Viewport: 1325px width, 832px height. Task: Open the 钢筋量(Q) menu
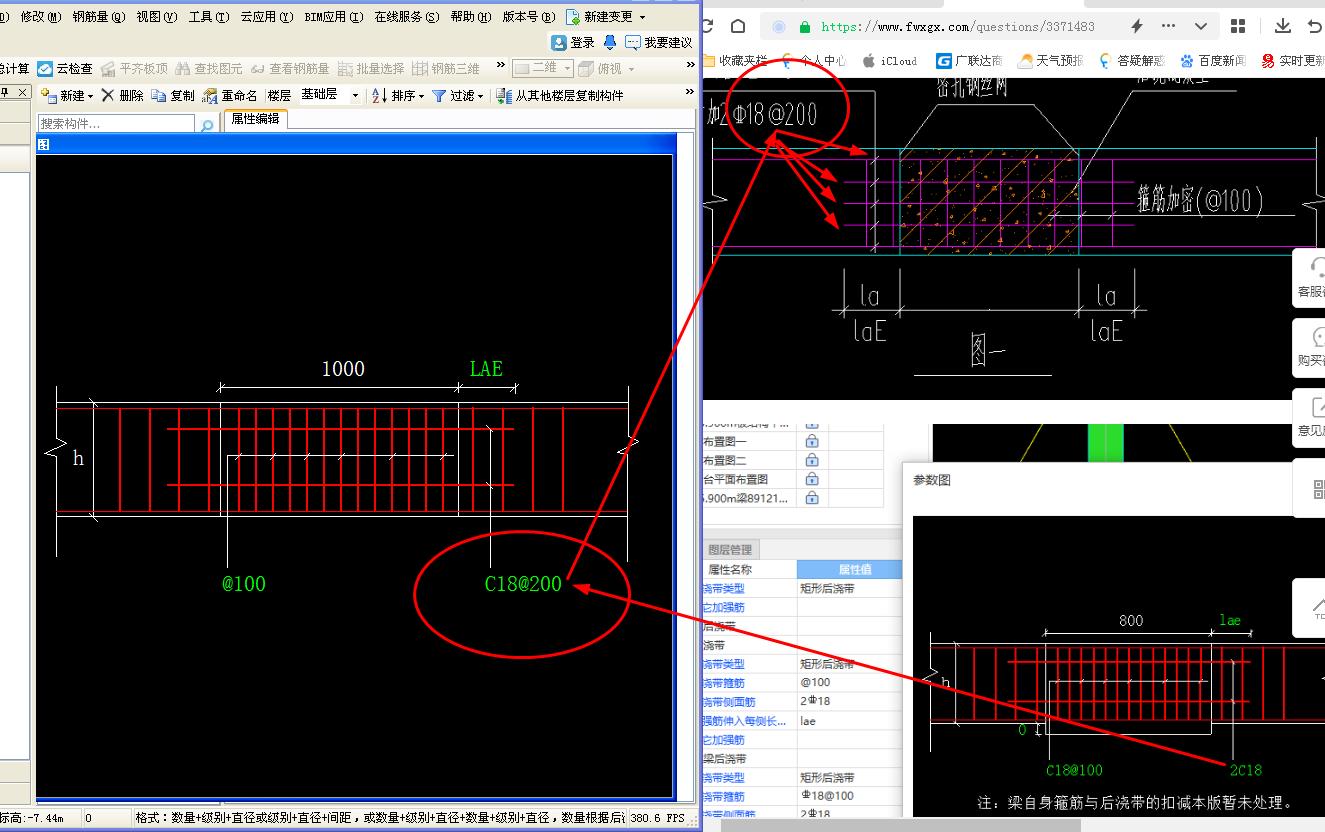point(99,17)
